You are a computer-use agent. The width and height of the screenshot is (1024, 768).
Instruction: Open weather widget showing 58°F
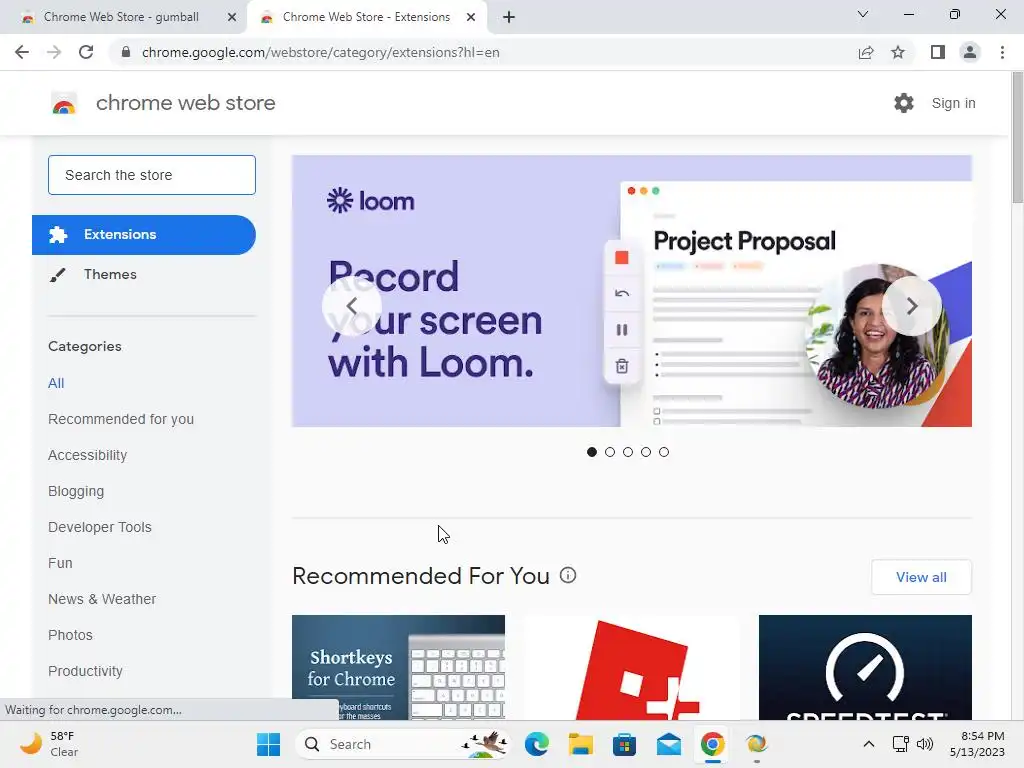point(50,744)
